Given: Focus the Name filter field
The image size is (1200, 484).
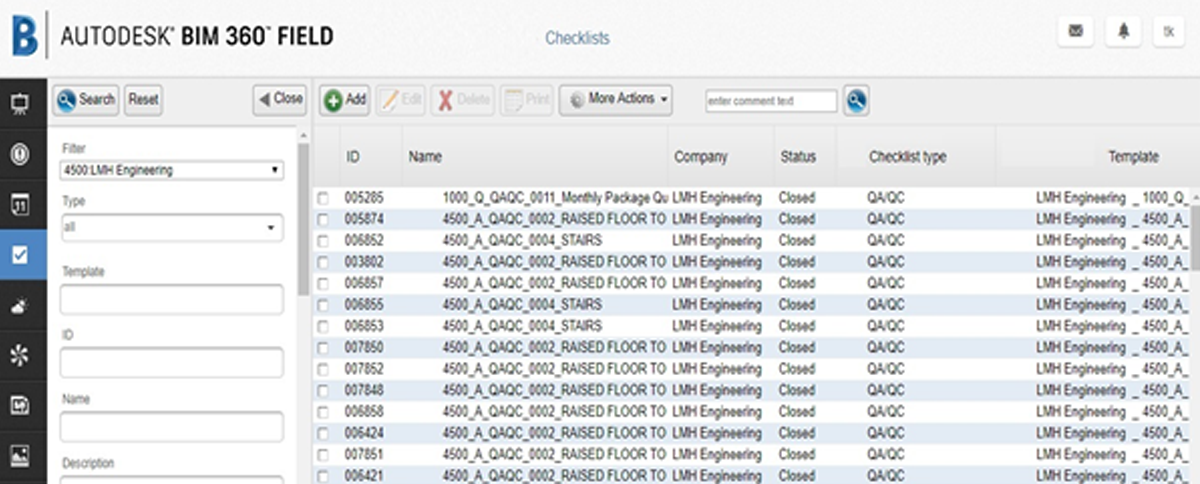Looking at the screenshot, I should click(172, 427).
